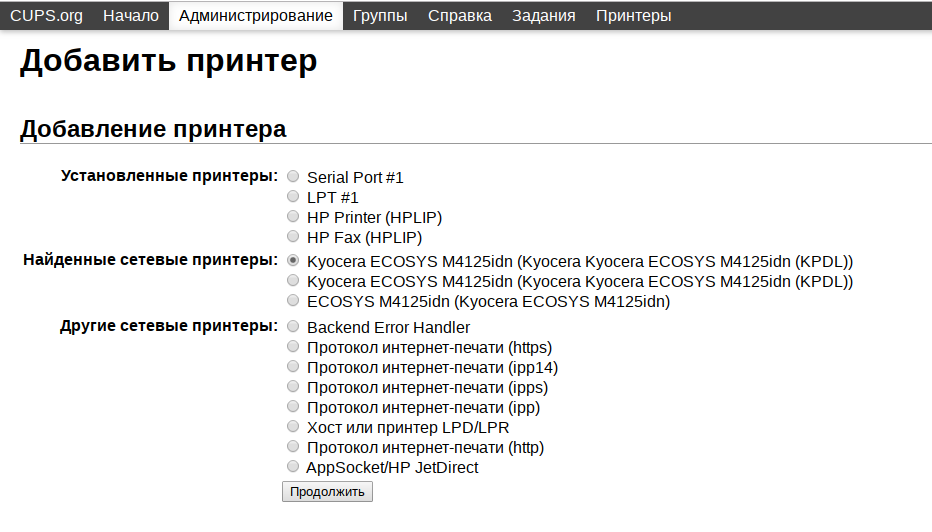Select HP Printer (HPLIP) radio option
The image size is (932, 532).
[x=293, y=216]
